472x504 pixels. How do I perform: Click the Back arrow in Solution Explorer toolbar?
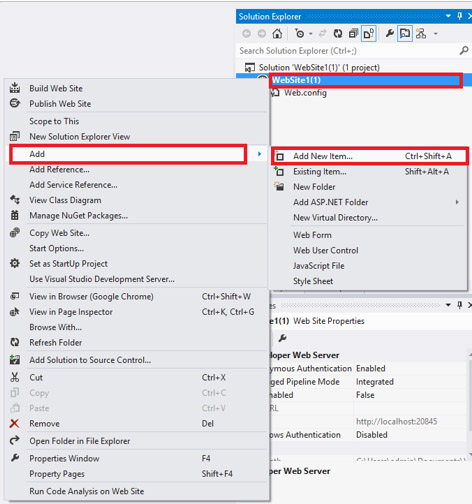pyautogui.click(x=246, y=34)
